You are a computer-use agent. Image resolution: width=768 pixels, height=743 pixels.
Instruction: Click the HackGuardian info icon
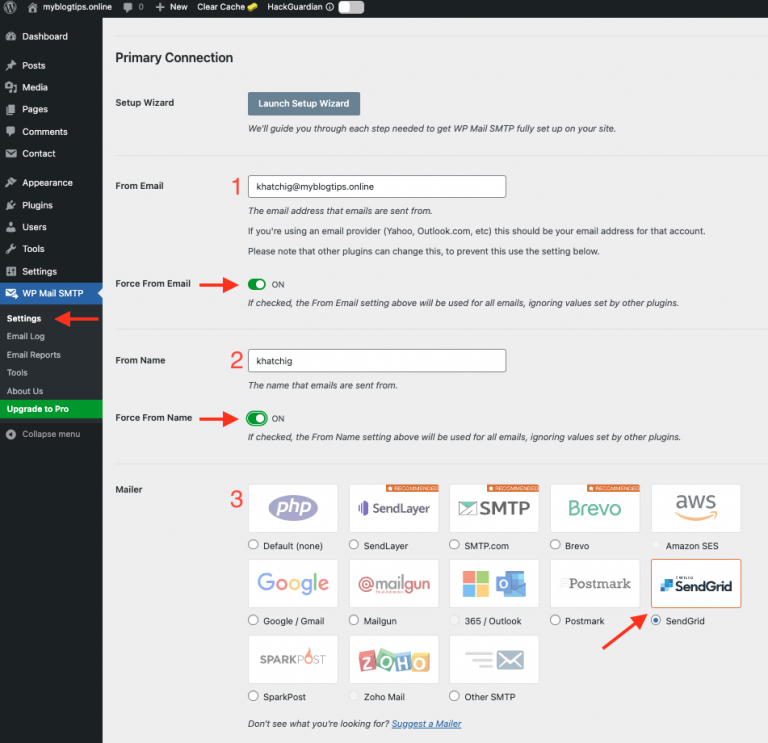coord(330,7)
